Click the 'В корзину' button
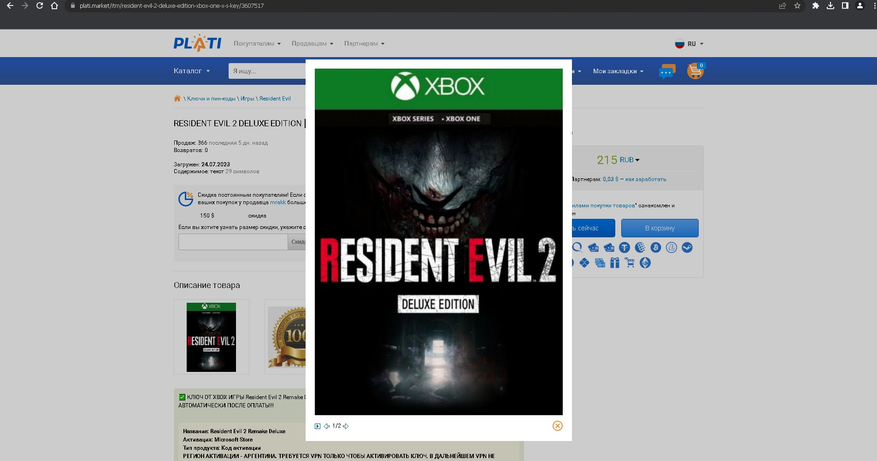This screenshot has width=877, height=461. click(x=659, y=228)
